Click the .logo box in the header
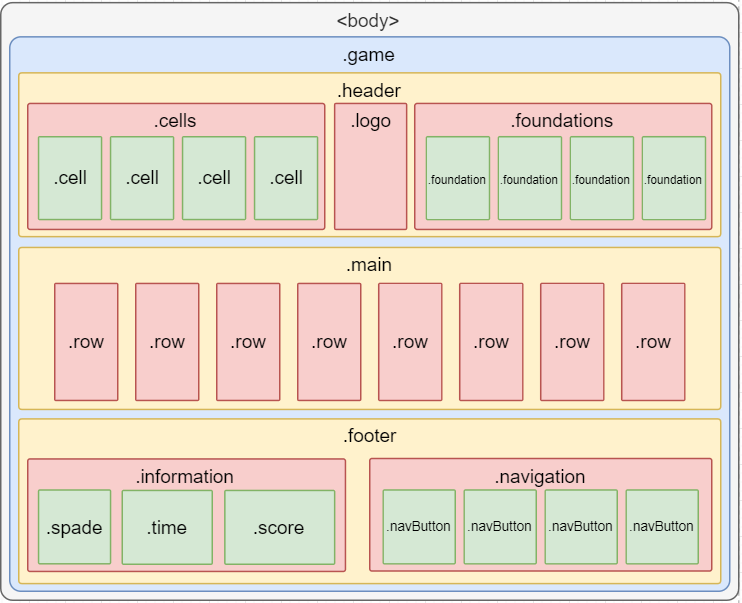 370,166
